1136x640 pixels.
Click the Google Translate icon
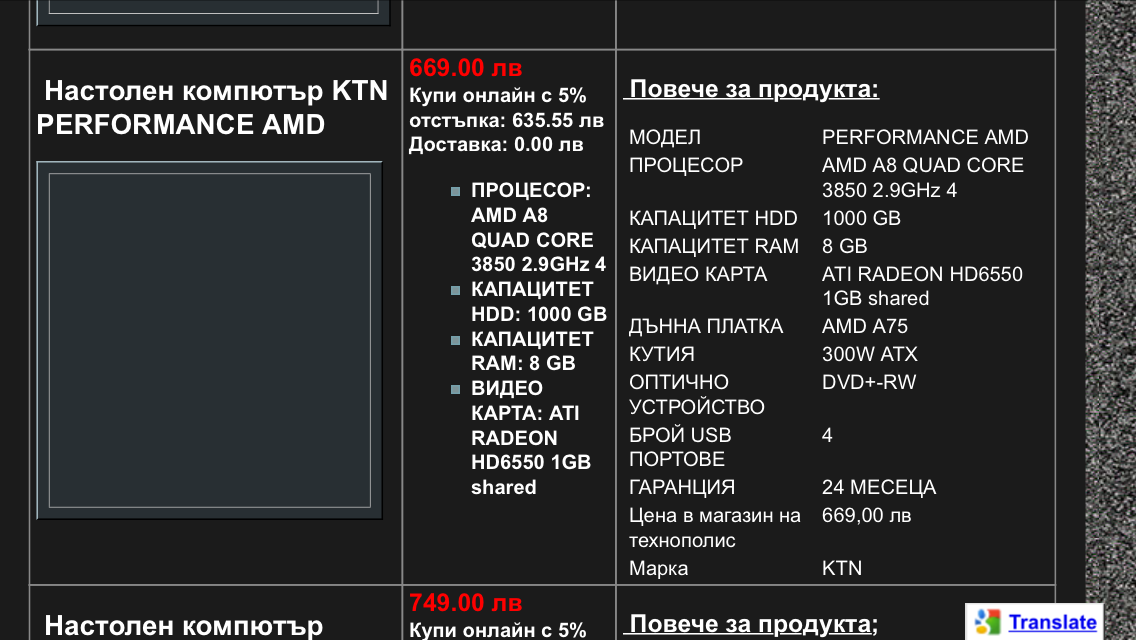pos(987,622)
